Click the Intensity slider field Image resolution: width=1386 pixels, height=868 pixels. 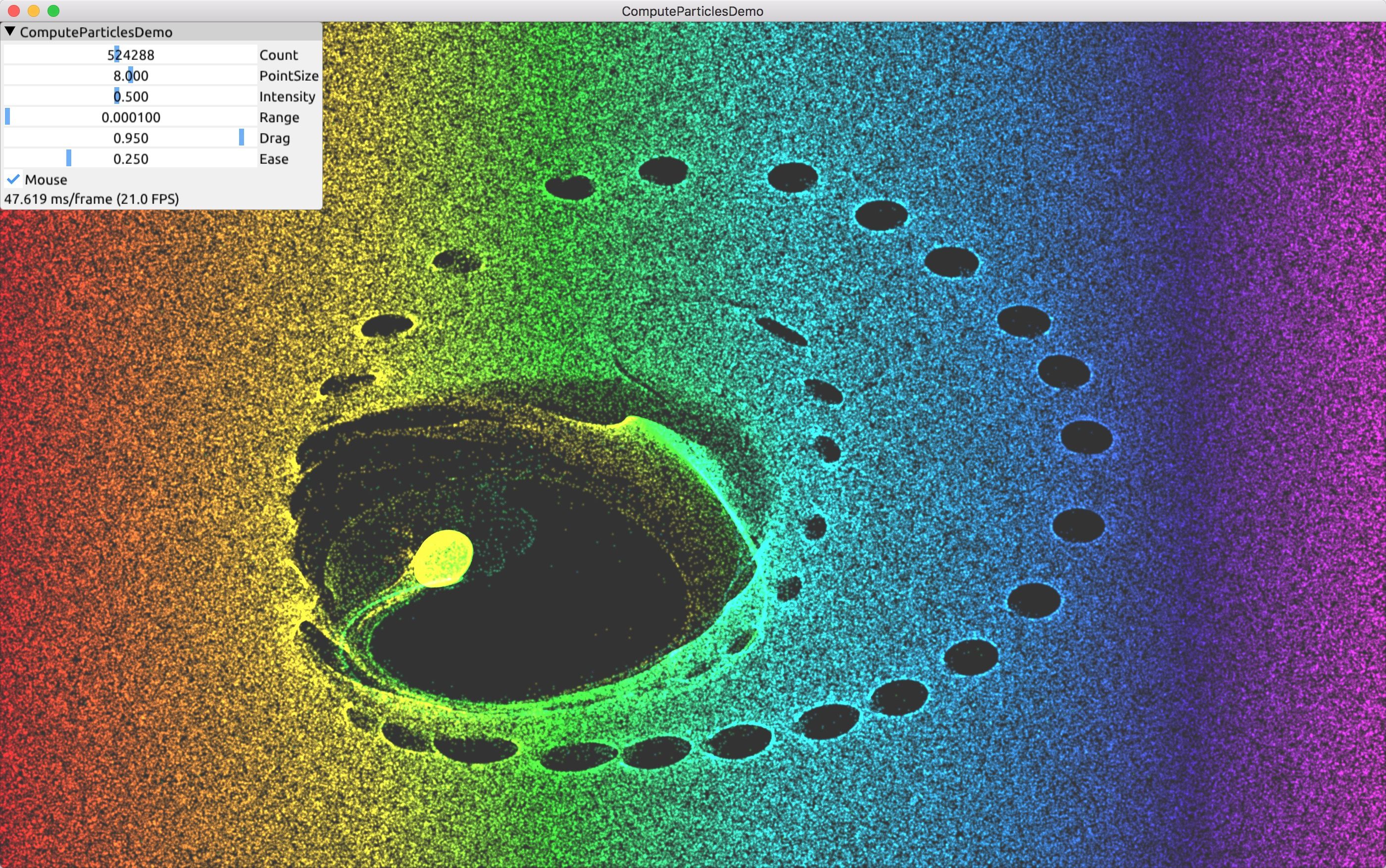(x=130, y=96)
